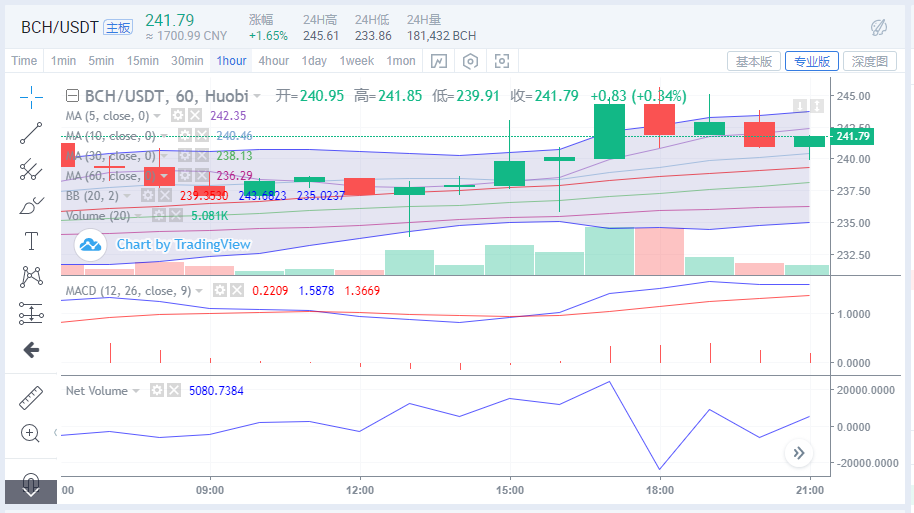Switch to 5min timeframe
This screenshot has height=513, width=914.
click(x=101, y=61)
